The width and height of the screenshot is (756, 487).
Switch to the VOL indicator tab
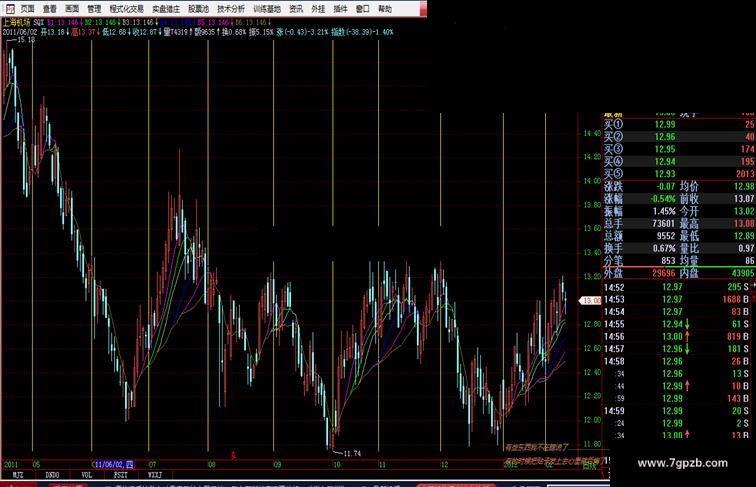(87, 475)
